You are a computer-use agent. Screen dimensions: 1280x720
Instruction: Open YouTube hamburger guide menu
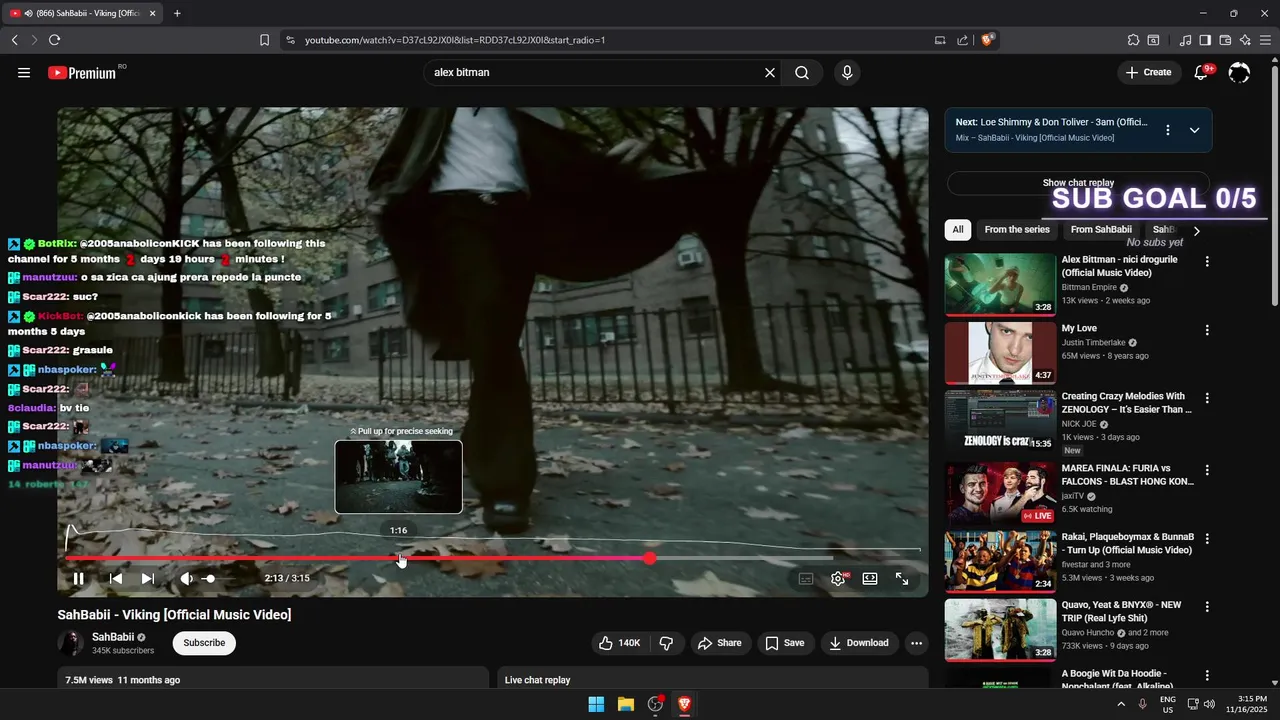[24, 72]
